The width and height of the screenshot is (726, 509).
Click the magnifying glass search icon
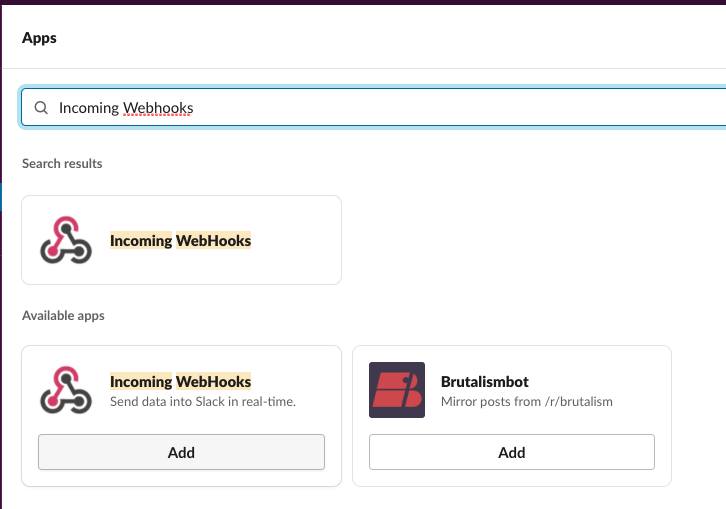tap(41, 108)
